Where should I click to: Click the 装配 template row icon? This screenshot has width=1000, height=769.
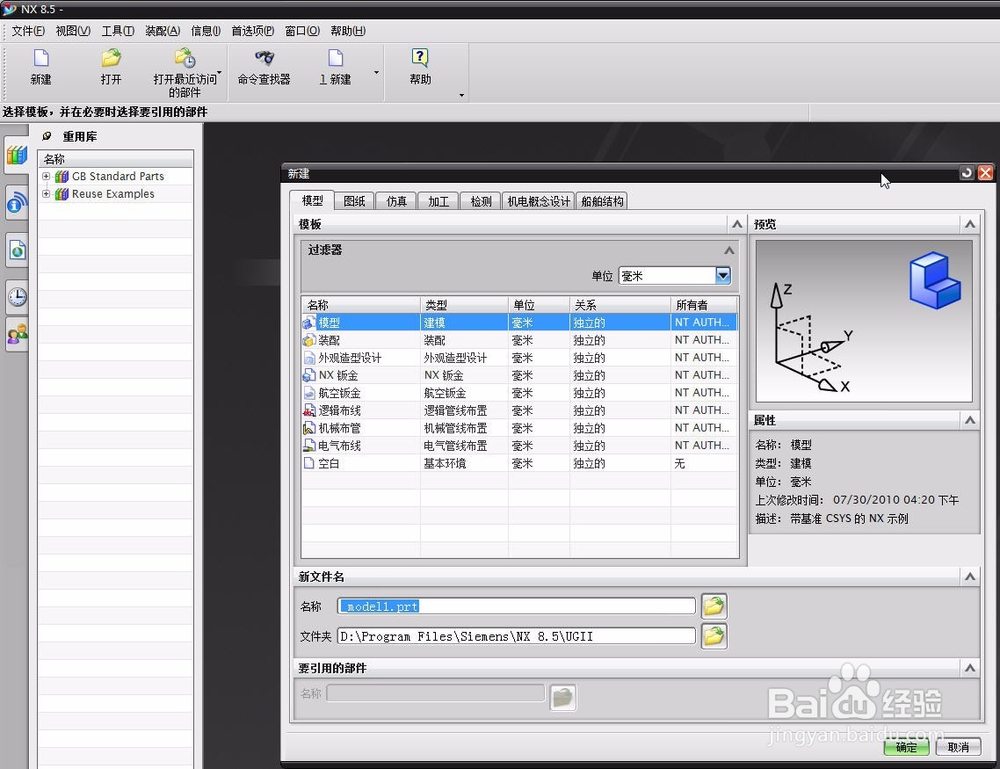309,341
